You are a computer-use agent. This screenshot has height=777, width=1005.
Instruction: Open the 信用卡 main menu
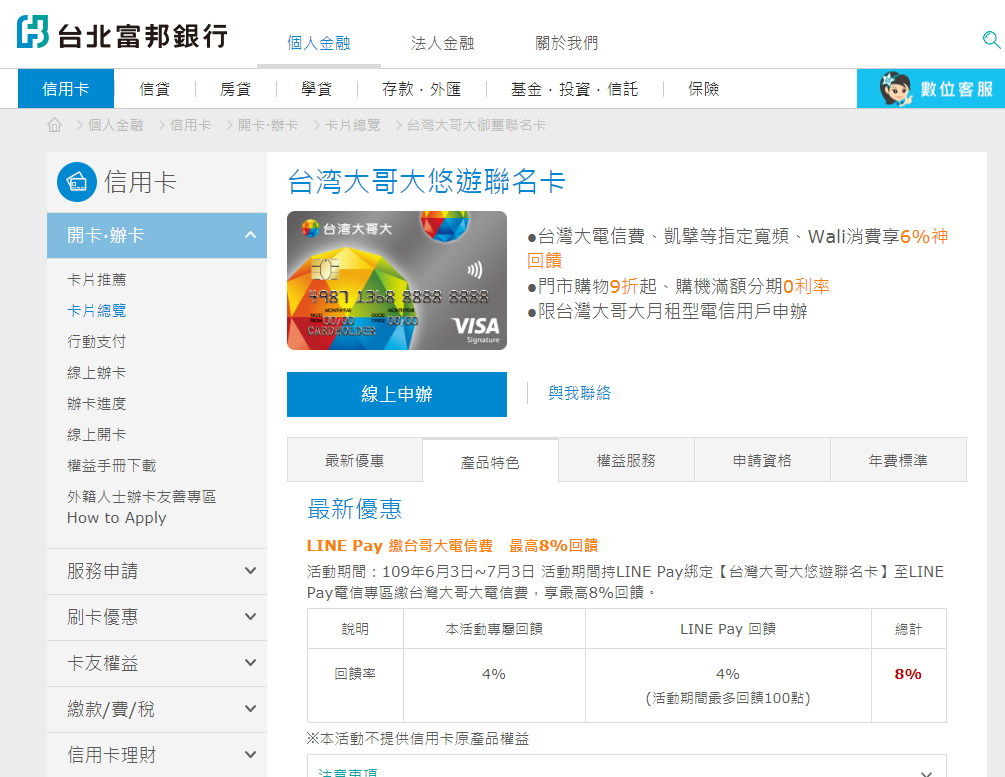coord(65,88)
